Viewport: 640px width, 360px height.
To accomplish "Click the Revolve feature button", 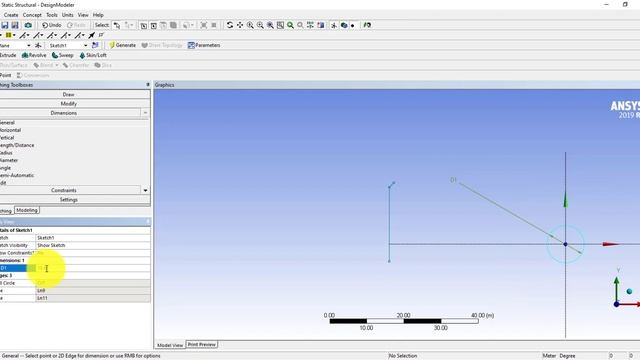I will coord(34,55).
